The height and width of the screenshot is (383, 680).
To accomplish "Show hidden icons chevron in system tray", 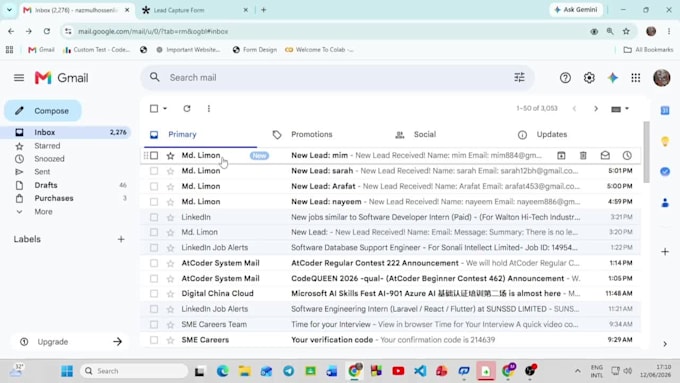I will pyautogui.click(x=577, y=371).
